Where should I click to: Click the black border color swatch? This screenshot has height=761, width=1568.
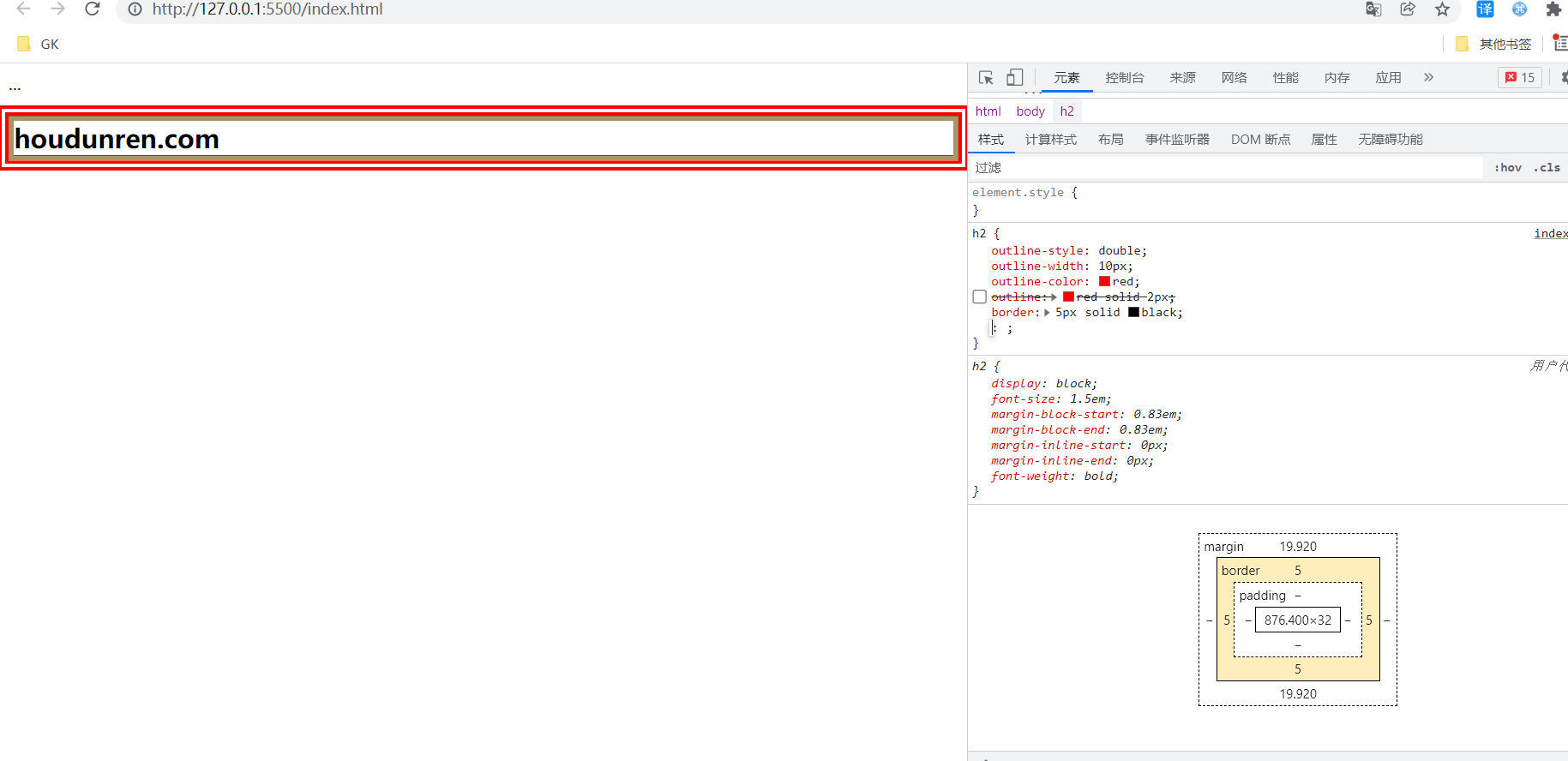pos(1133,313)
